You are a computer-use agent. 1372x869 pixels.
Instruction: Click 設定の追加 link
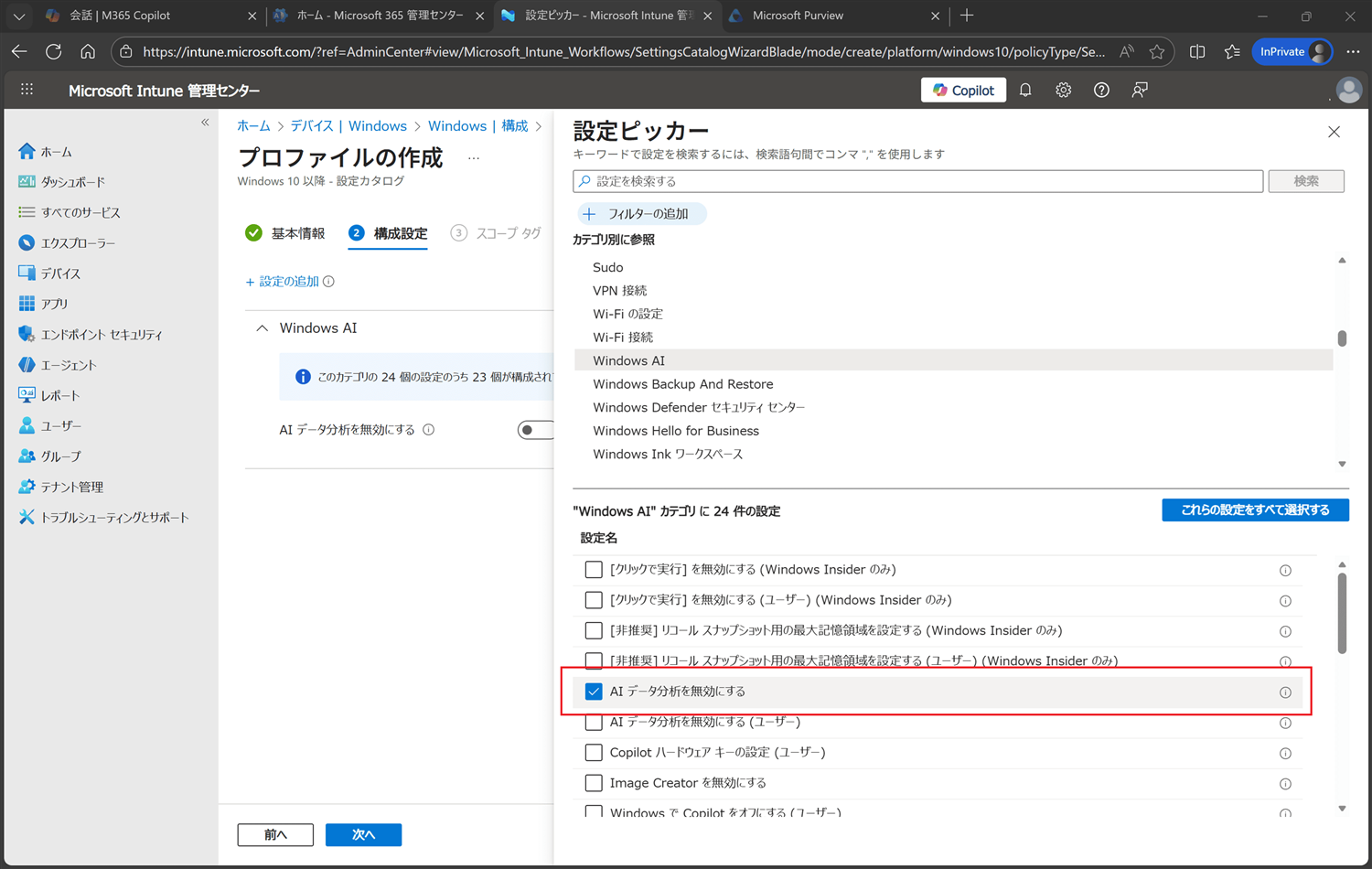pos(282,282)
